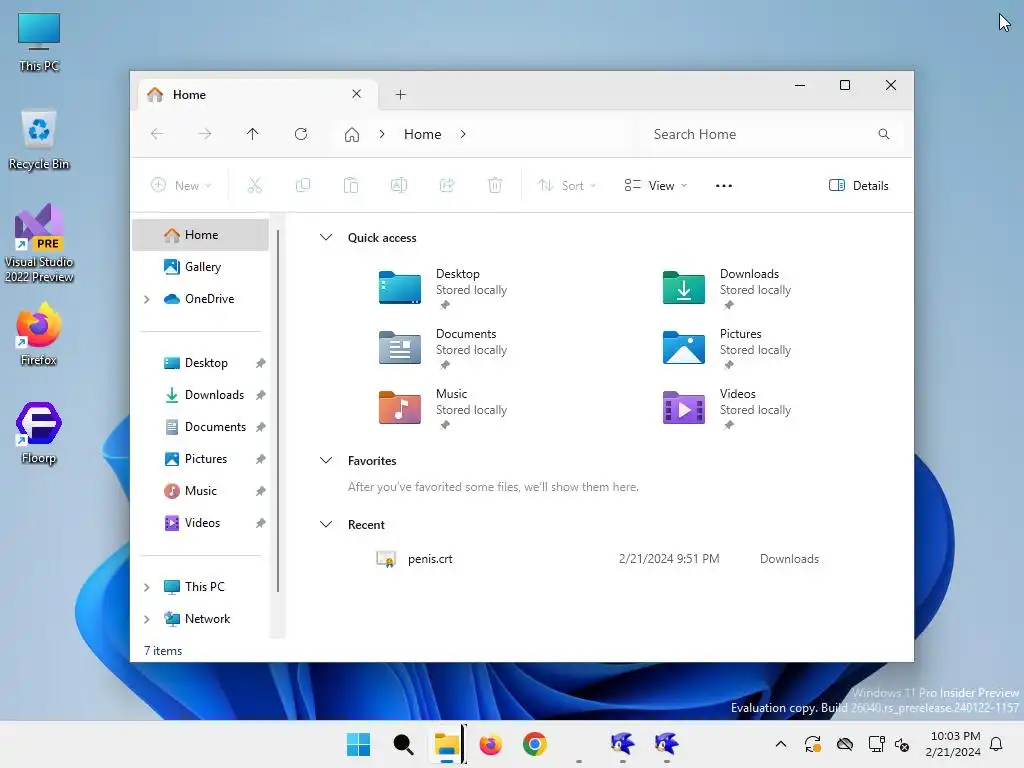Select Videos in navigation pane
1024x768 pixels.
pos(200,523)
